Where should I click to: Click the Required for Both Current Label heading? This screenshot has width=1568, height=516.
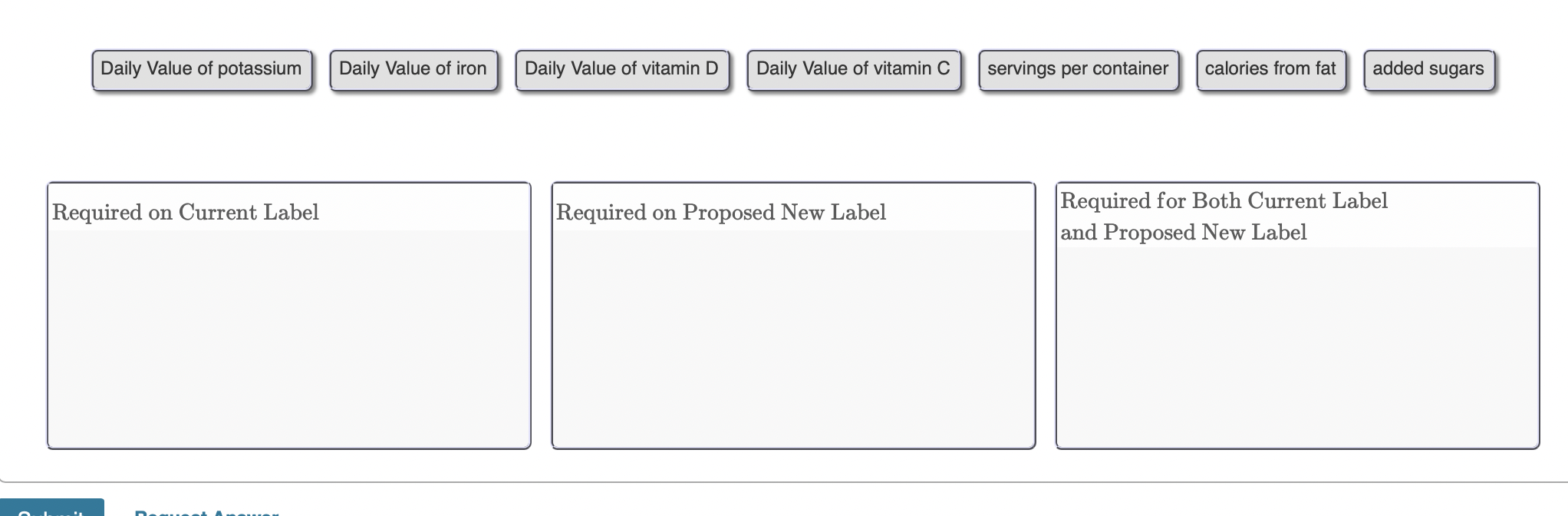1224,200
